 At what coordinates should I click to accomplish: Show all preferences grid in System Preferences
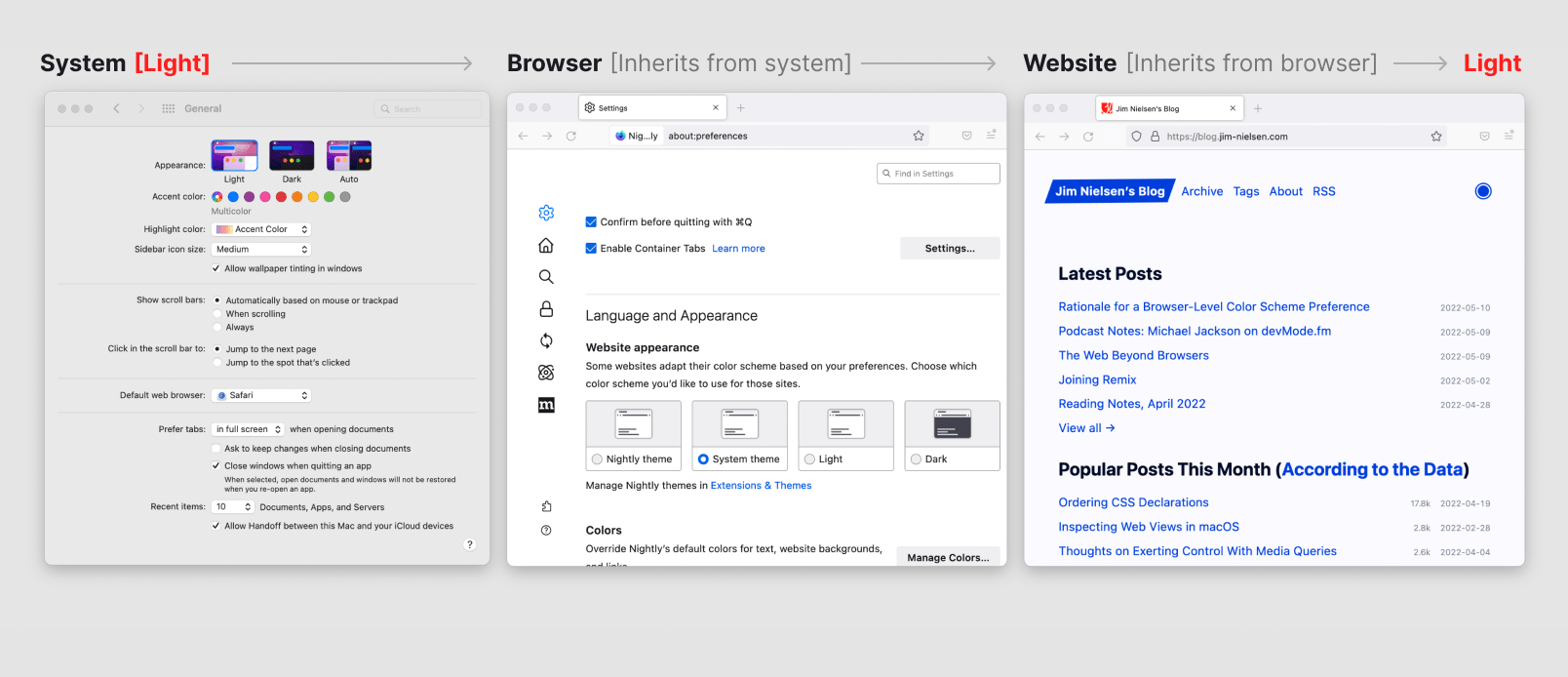click(x=169, y=108)
